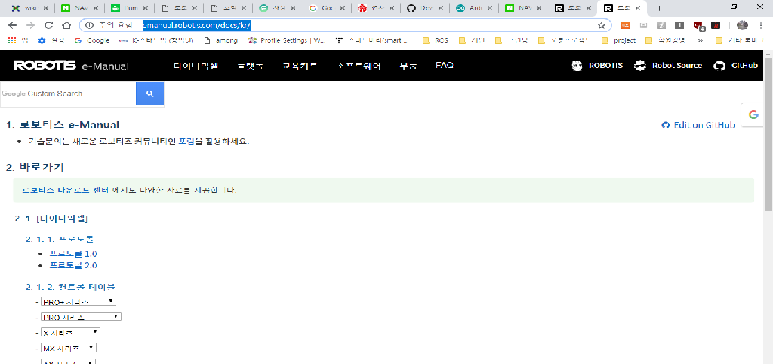Click the ROBOTIS e-Manual logo
Screen dimensions: 773x364
point(71,66)
